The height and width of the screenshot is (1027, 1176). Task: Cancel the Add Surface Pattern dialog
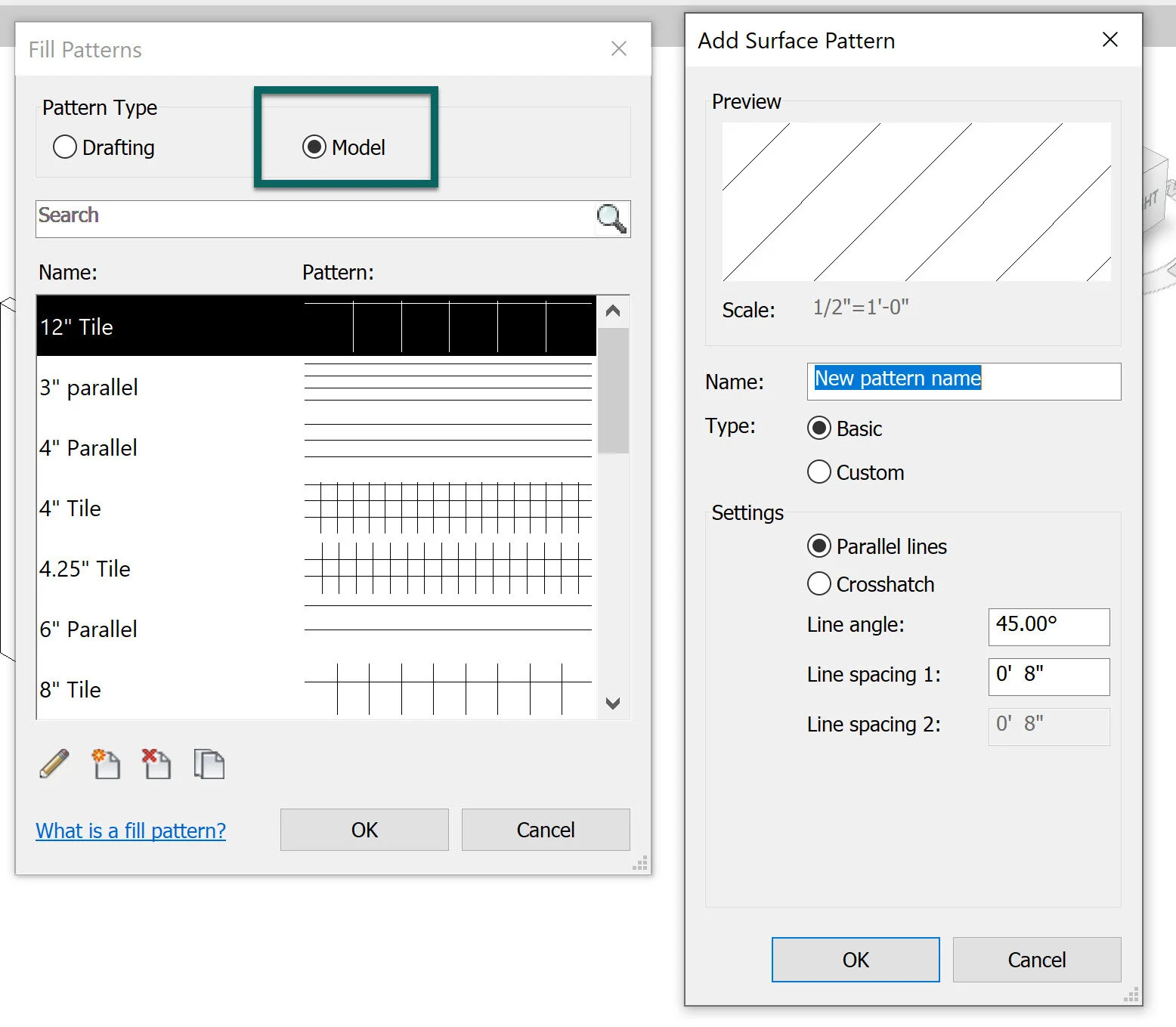[x=1036, y=959]
